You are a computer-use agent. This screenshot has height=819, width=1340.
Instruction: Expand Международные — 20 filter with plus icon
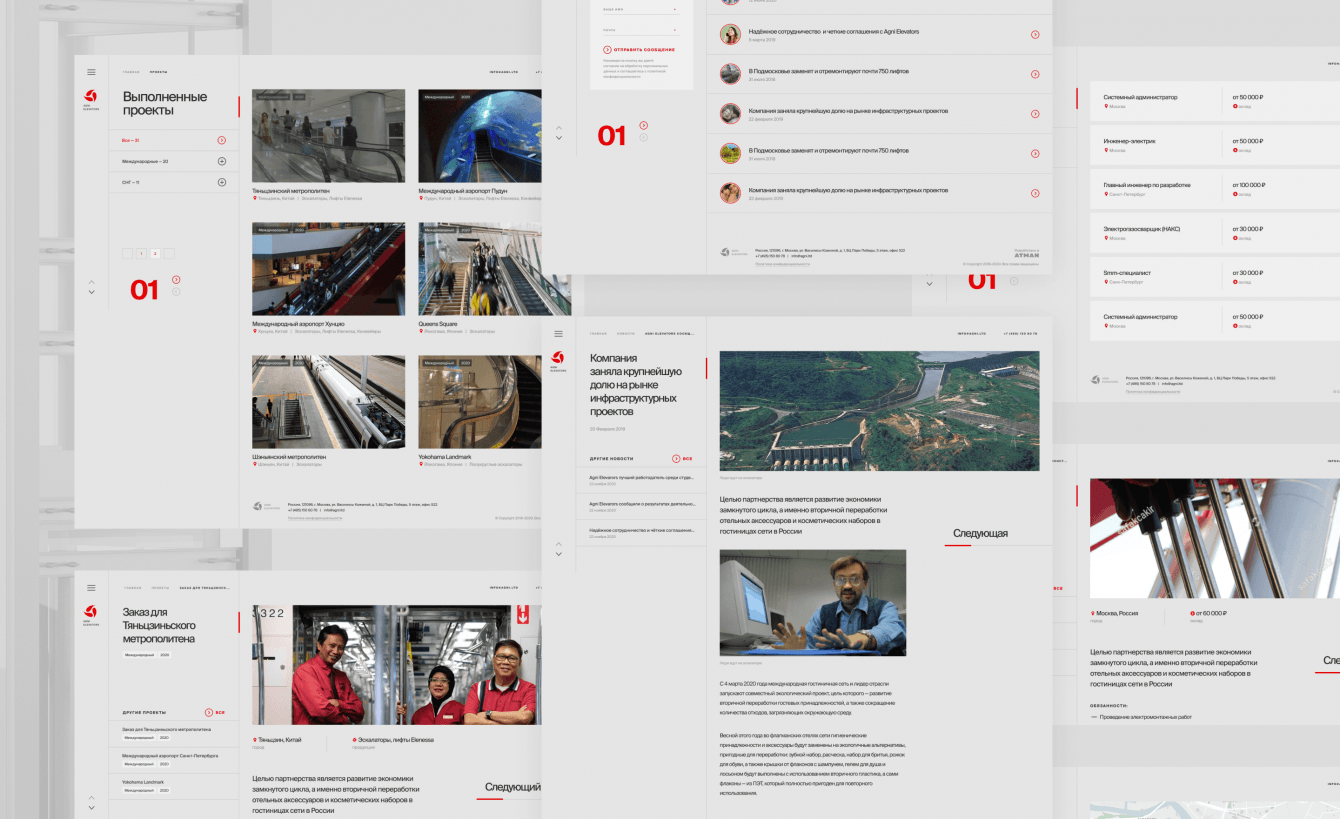(x=222, y=161)
